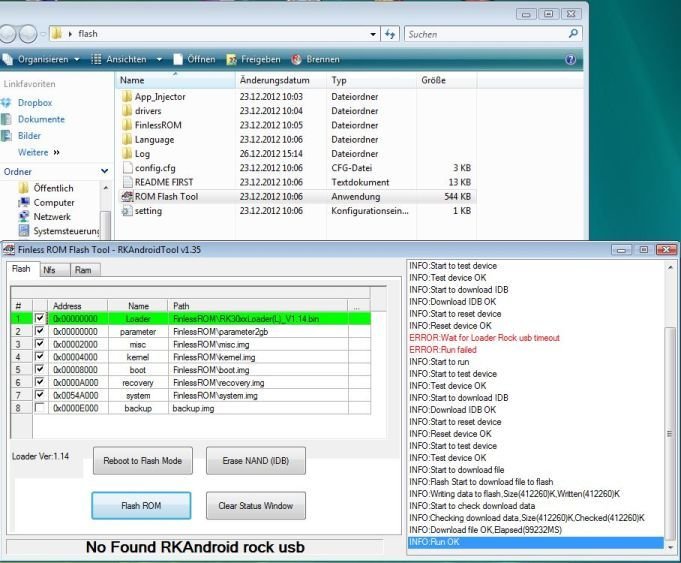The width and height of the screenshot is (681, 563).
Task: Click the Flash ROM button
Action: pyautogui.click(x=141, y=506)
